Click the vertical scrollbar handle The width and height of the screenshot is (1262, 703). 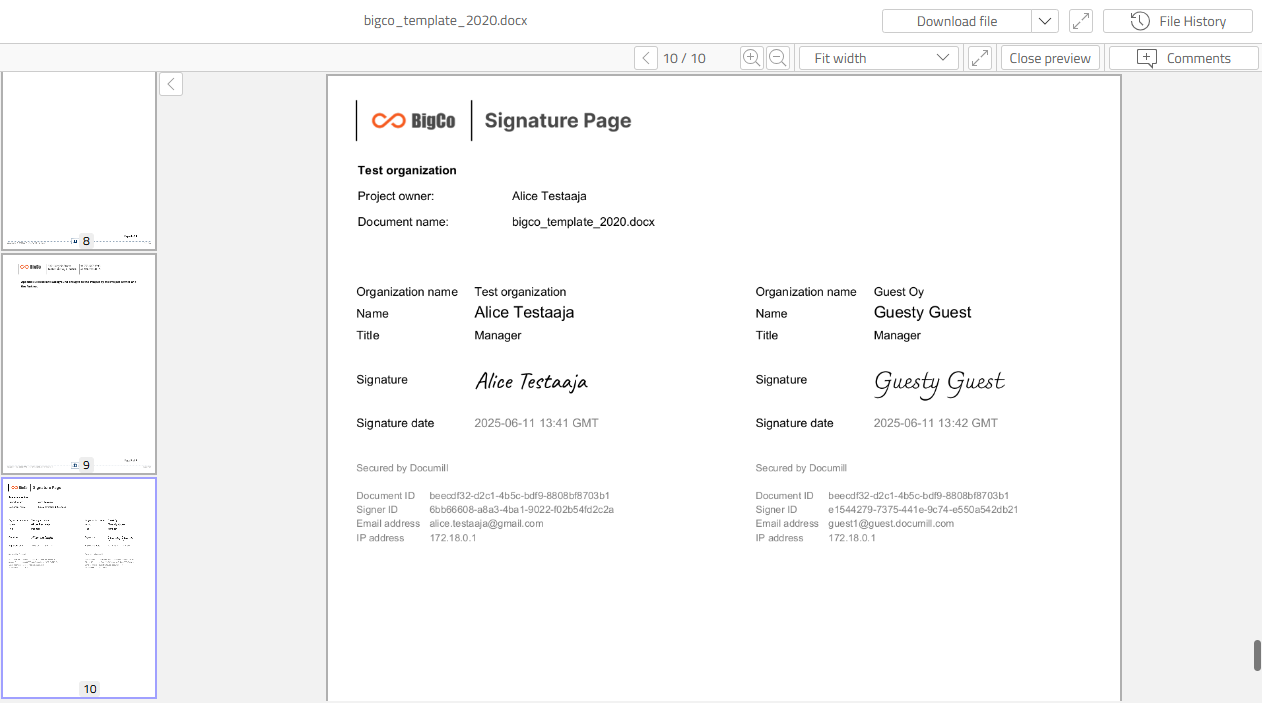tap(1257, 655)
